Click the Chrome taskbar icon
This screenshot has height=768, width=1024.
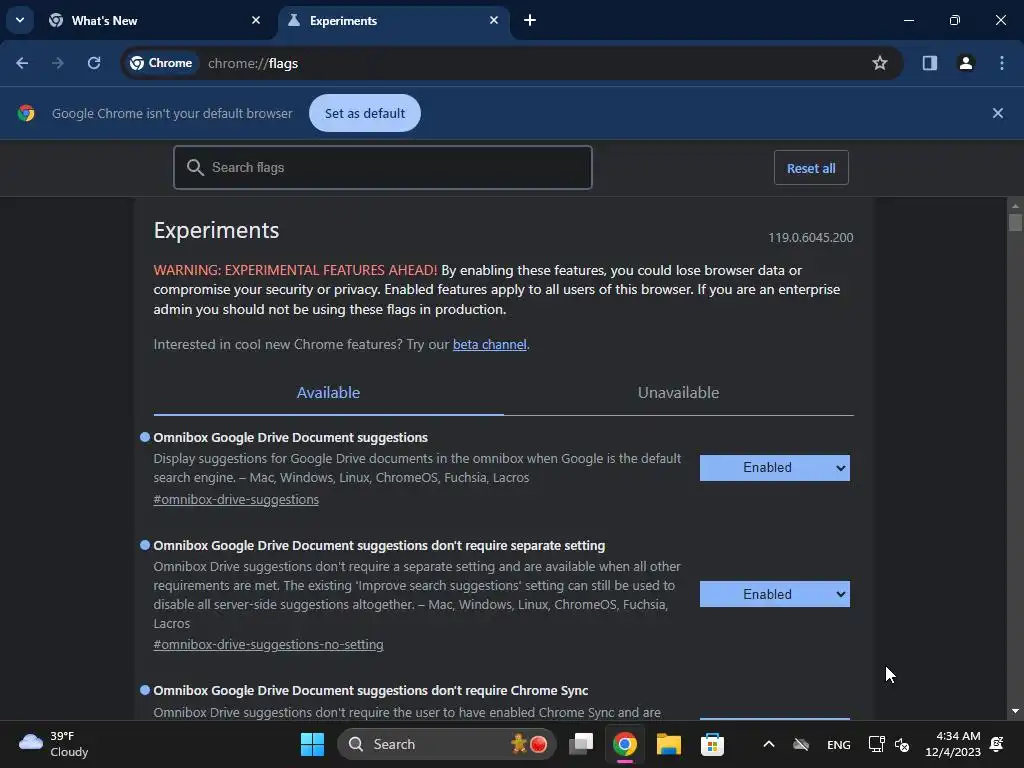[x=624, y=744]
